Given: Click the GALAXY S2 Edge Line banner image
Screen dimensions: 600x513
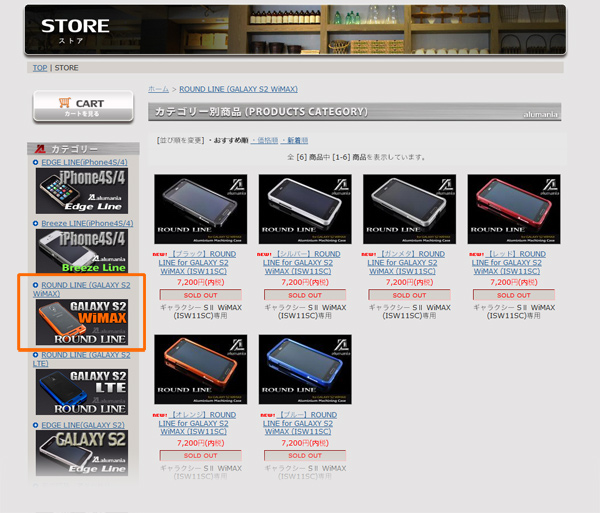Looking at the screenshot, I should 82,453.
